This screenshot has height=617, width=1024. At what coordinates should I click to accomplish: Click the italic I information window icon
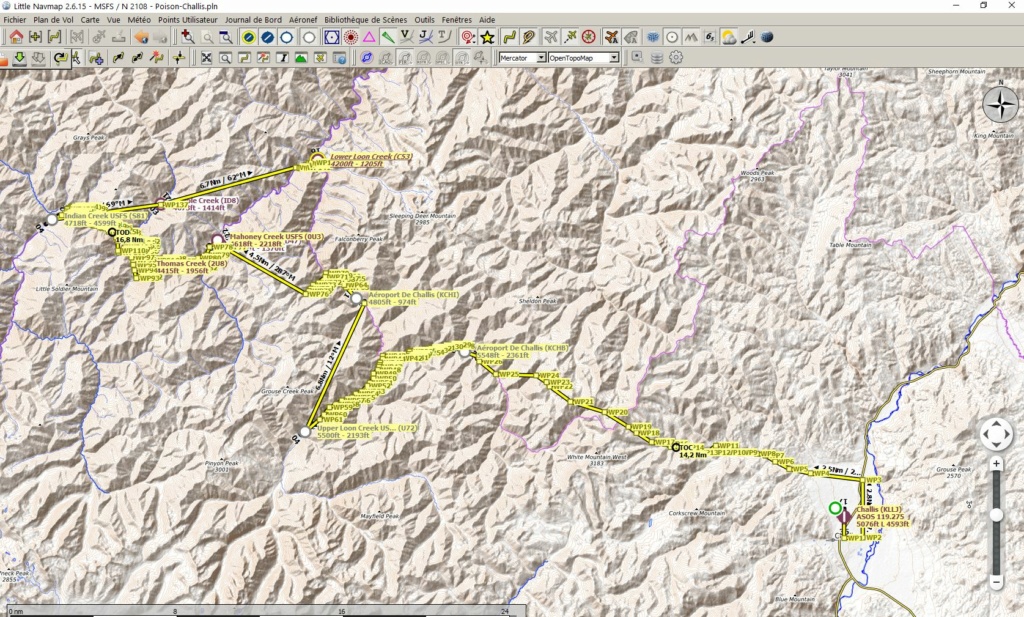[282, 58]
